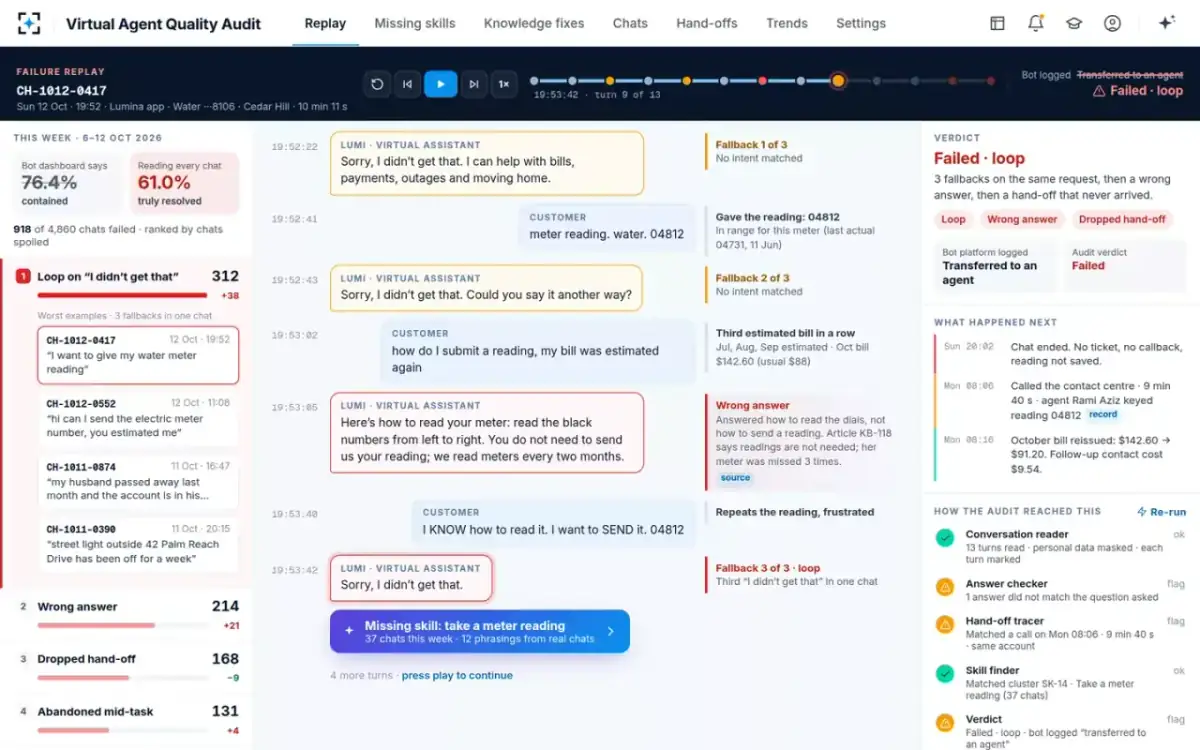Screen dimensions: 1200x750
Task: Click the 19:53:05 timestamp in transcript
Action: 294,407
